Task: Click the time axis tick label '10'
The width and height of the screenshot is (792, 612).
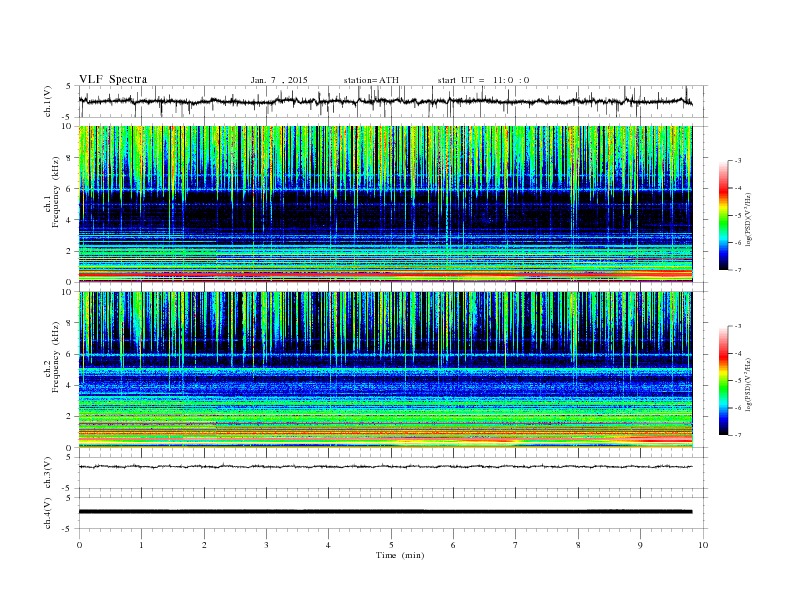Action: [x=703, y=545]
